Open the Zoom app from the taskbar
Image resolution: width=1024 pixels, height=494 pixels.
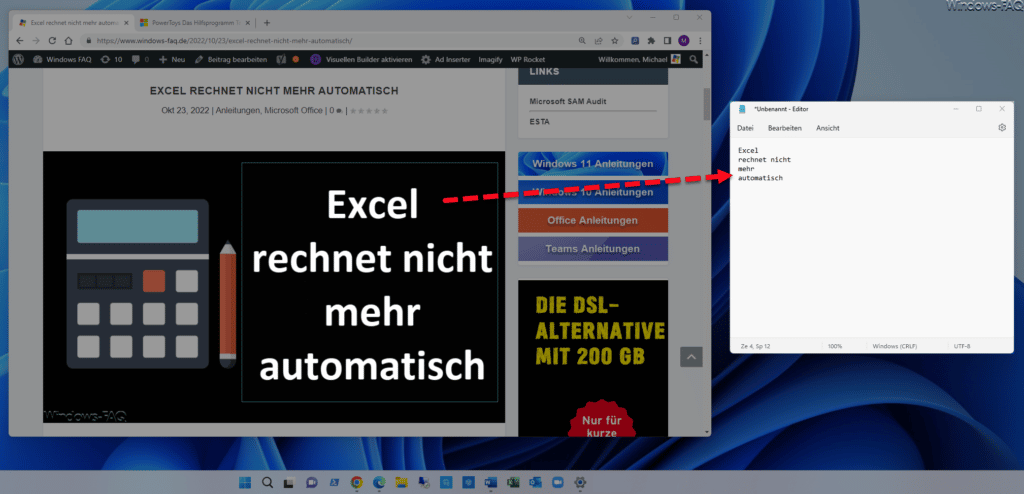click(558, 483)
